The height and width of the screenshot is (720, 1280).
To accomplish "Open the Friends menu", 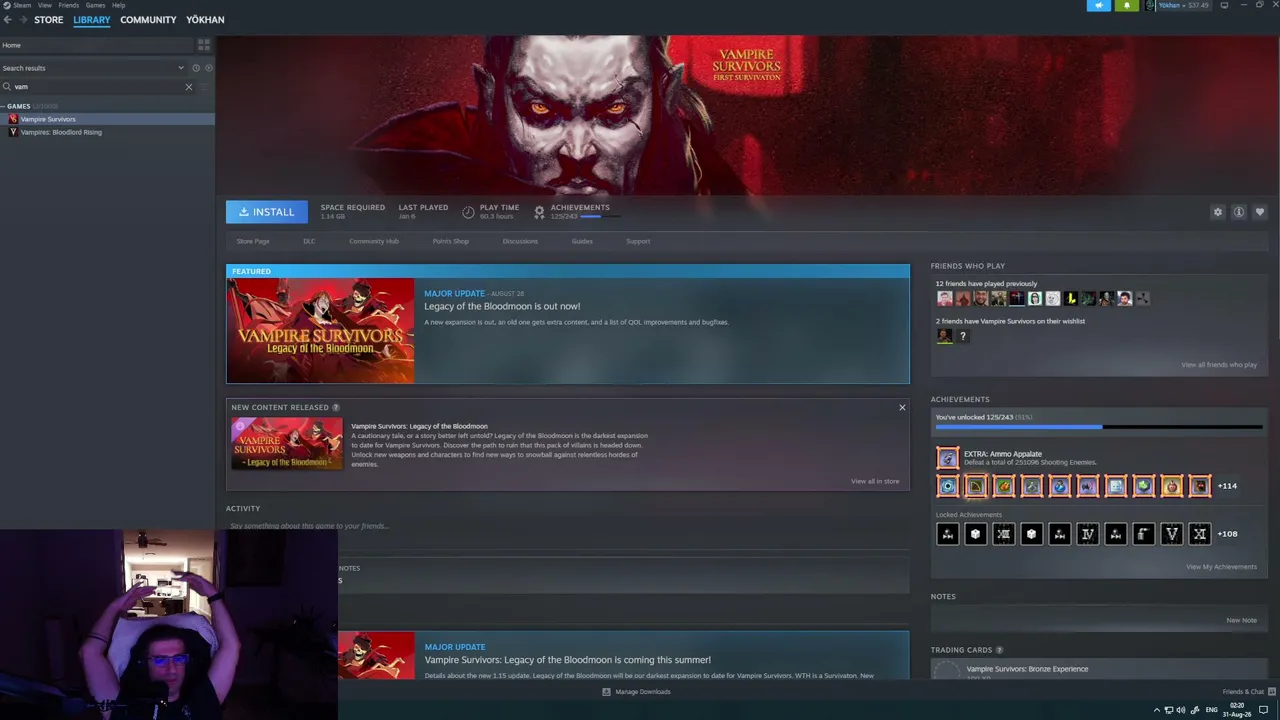I will [x=68, y=5].
